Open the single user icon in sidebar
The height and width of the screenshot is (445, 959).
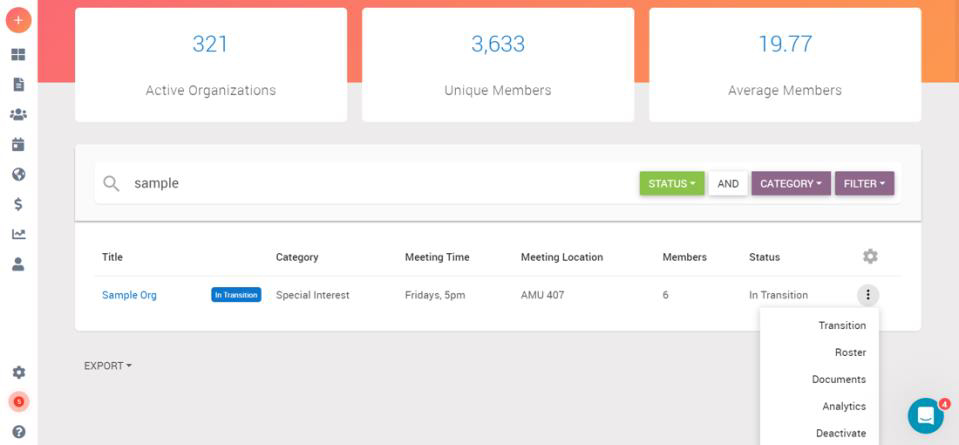point(18,264)
